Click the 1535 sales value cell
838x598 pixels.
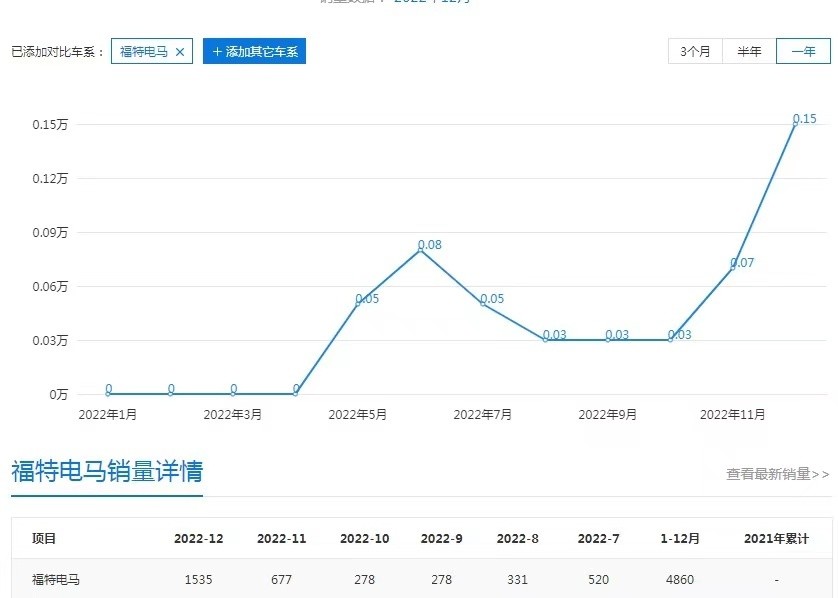pyautogui.click(x=198, y=579)
